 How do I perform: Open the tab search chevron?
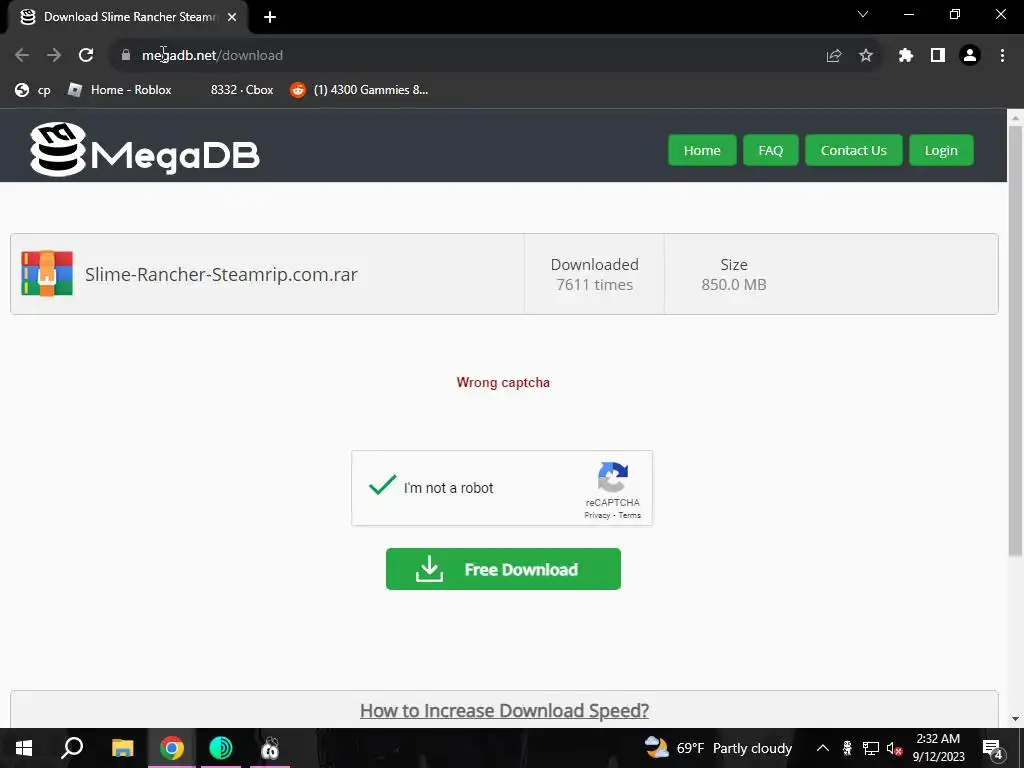[x=863, y=14]
